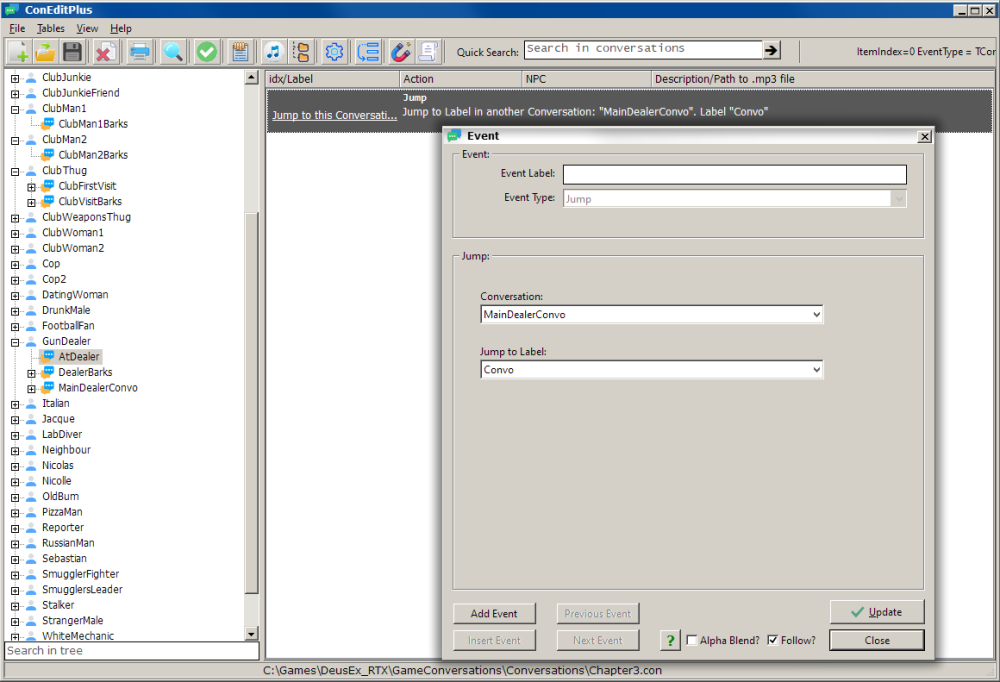Collapse the GunDealer tree node

[x=15, y=342]
